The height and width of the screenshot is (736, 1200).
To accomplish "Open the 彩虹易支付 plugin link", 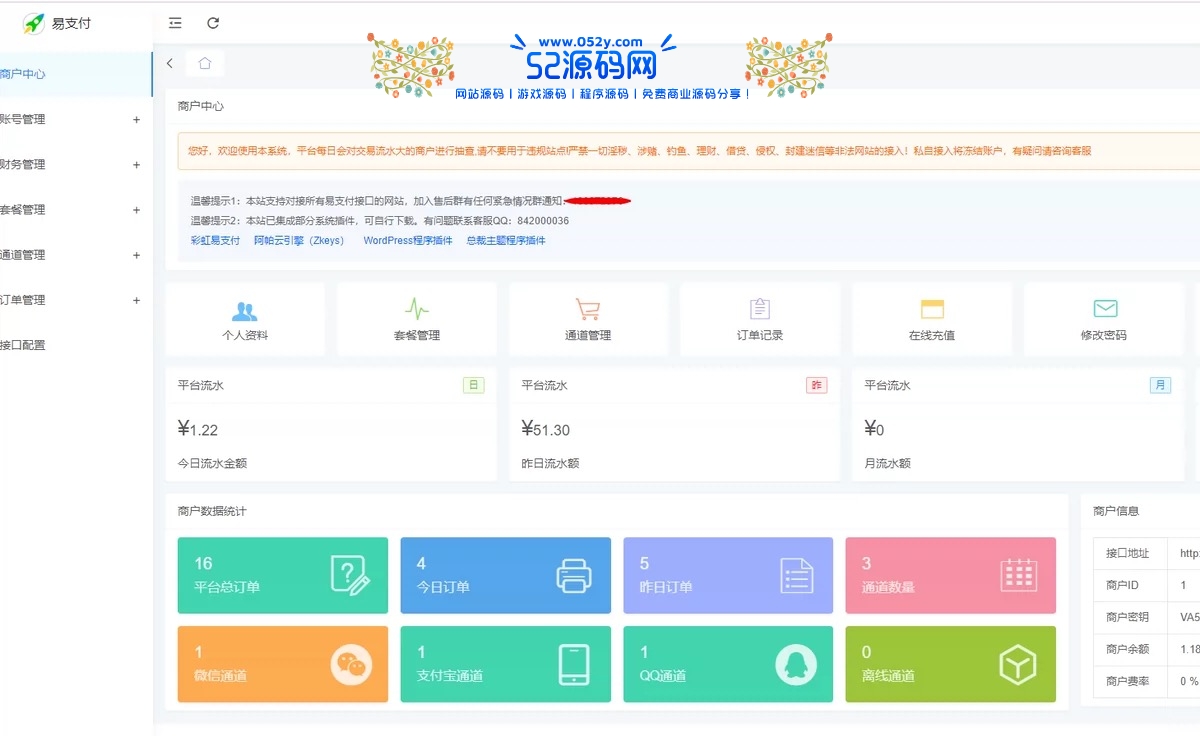I will pos(215,241).
